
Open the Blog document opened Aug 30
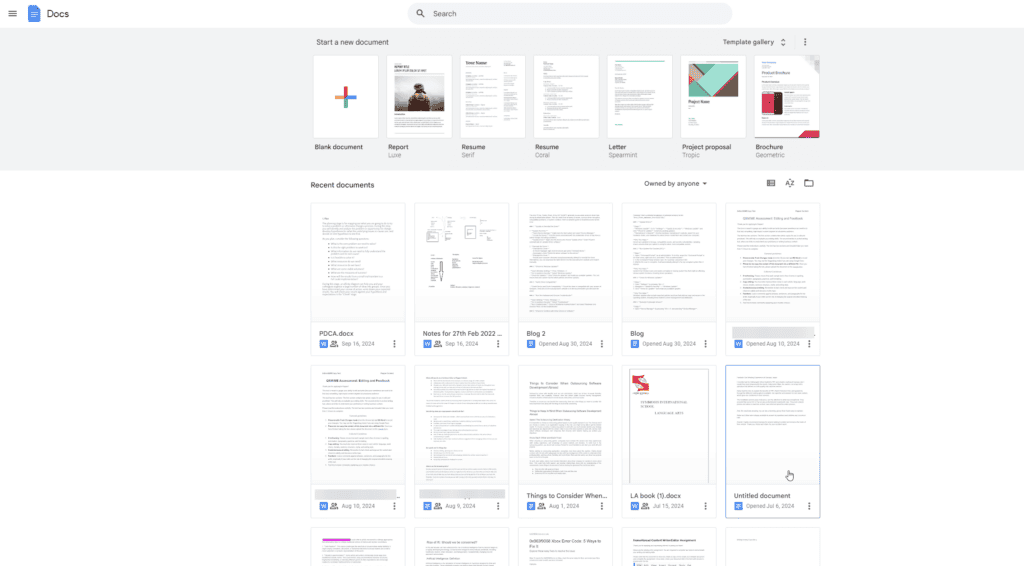669,262
